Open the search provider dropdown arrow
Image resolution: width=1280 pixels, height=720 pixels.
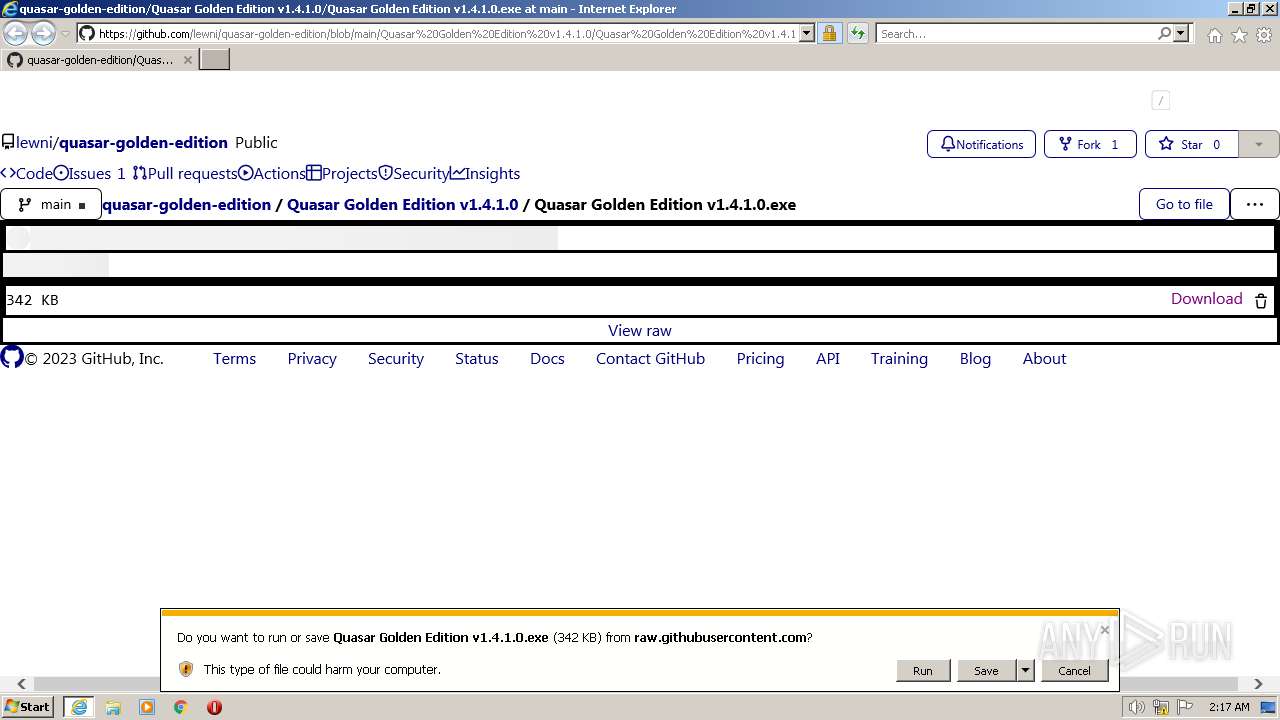tap(1181, 33)
